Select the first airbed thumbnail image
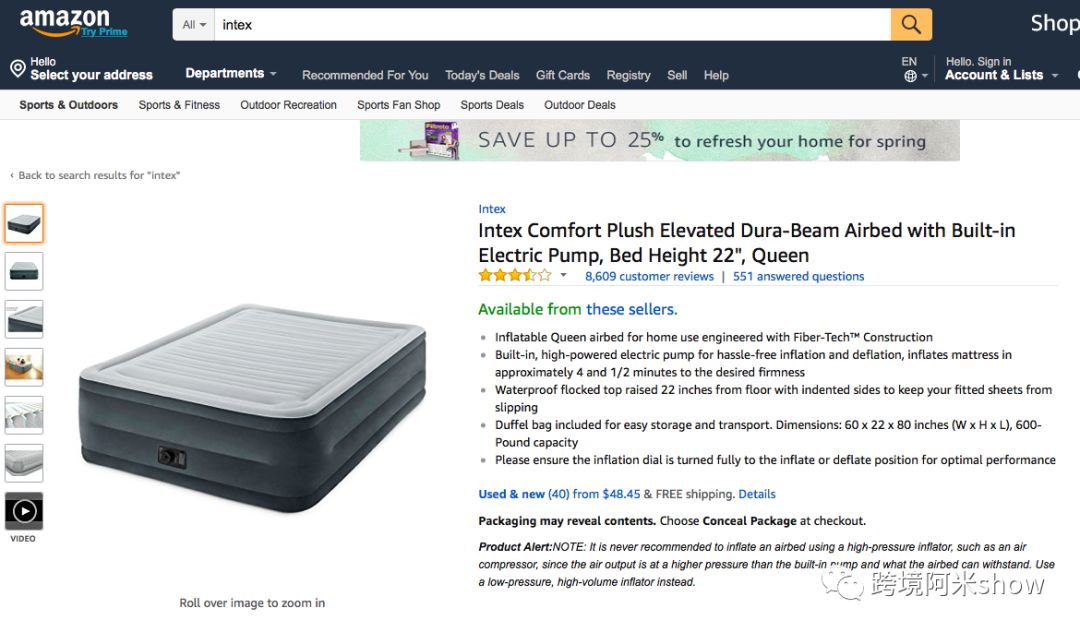1080x632 pixels. click(x=24, y=223)
